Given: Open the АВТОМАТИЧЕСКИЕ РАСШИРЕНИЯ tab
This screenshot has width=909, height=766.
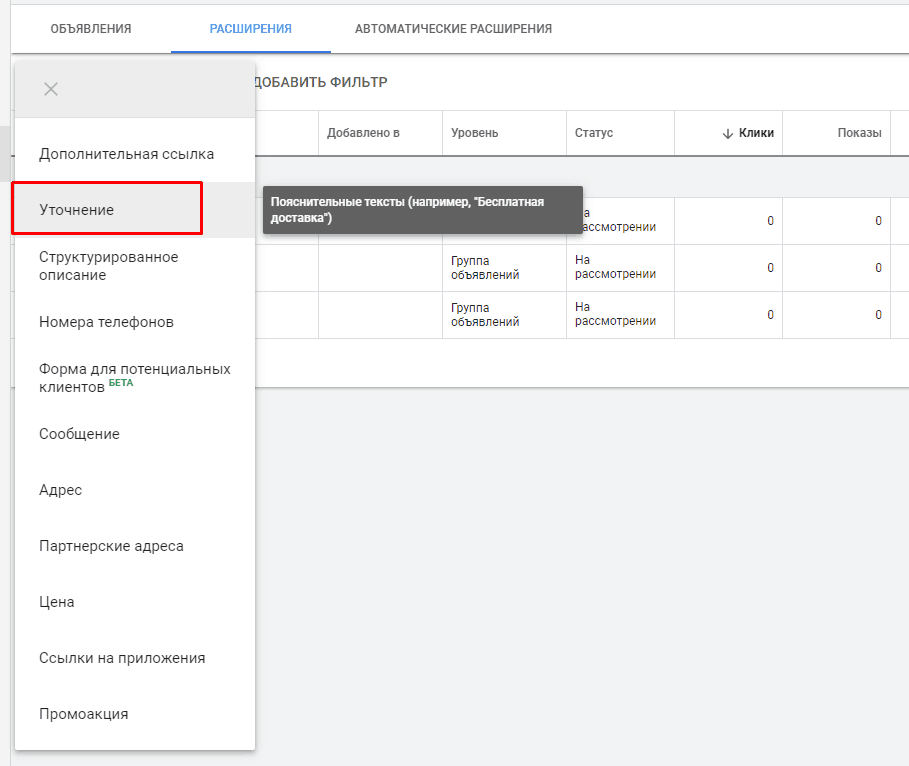Looking at the screenshot, I should 453,29.
